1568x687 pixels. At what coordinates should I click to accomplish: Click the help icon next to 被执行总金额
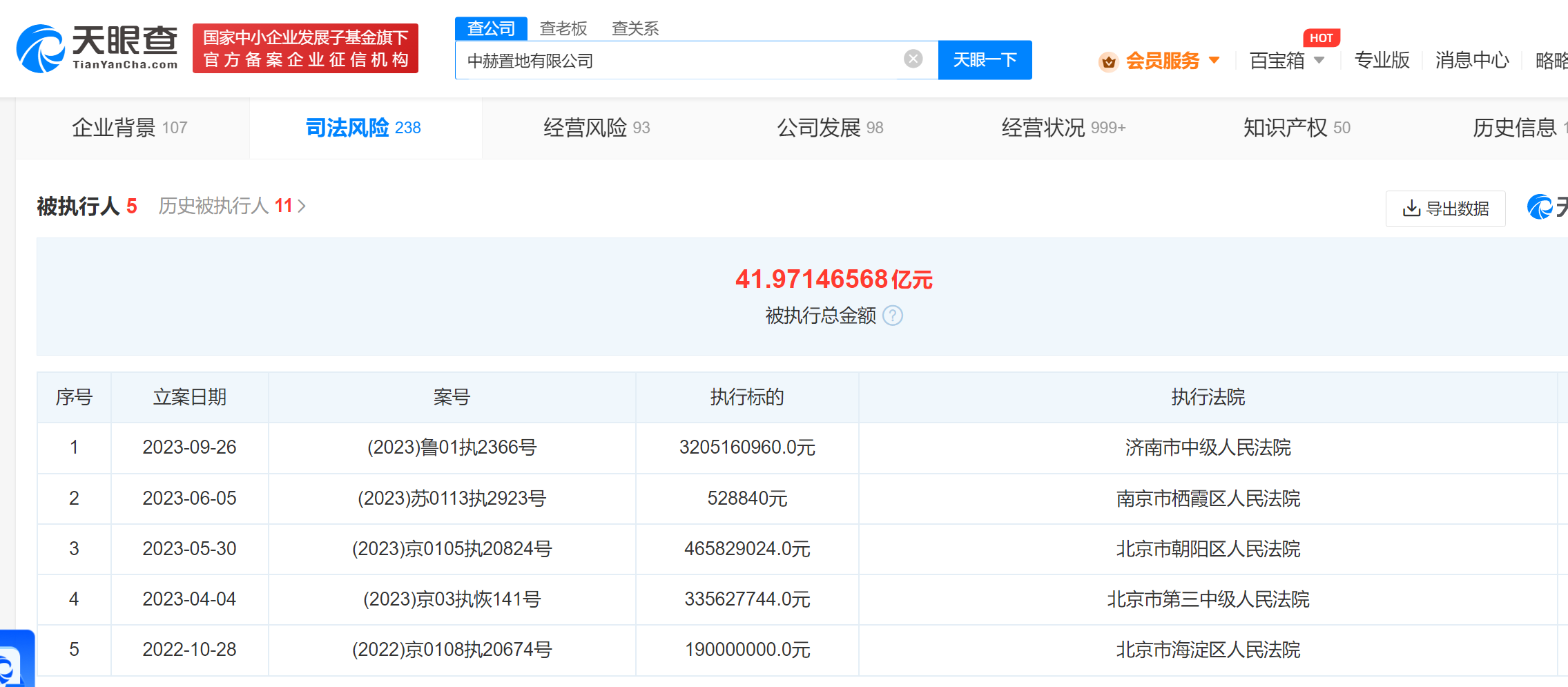pos(893,316)
